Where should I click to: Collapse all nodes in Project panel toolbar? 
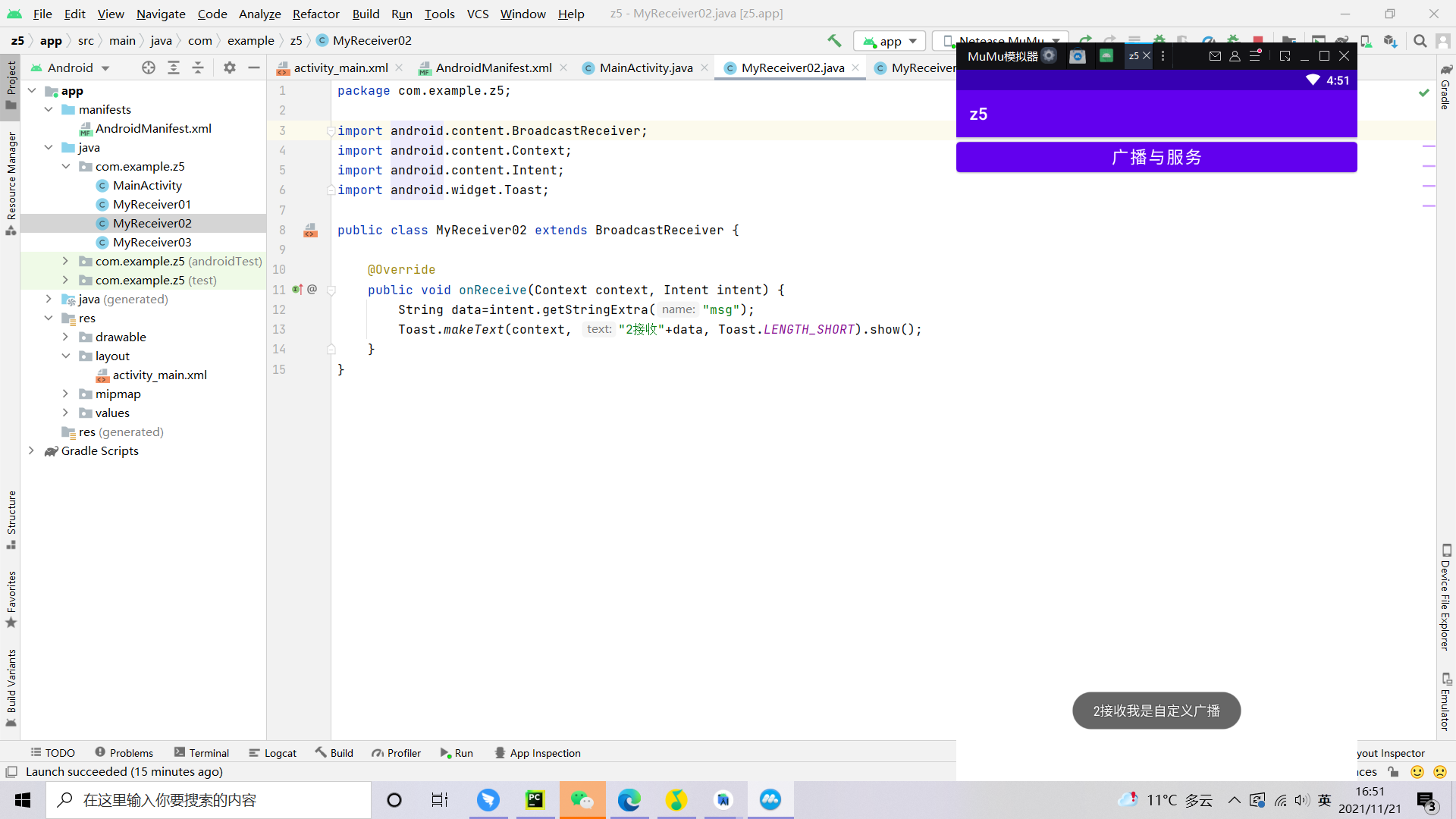(x=198, y=67)
